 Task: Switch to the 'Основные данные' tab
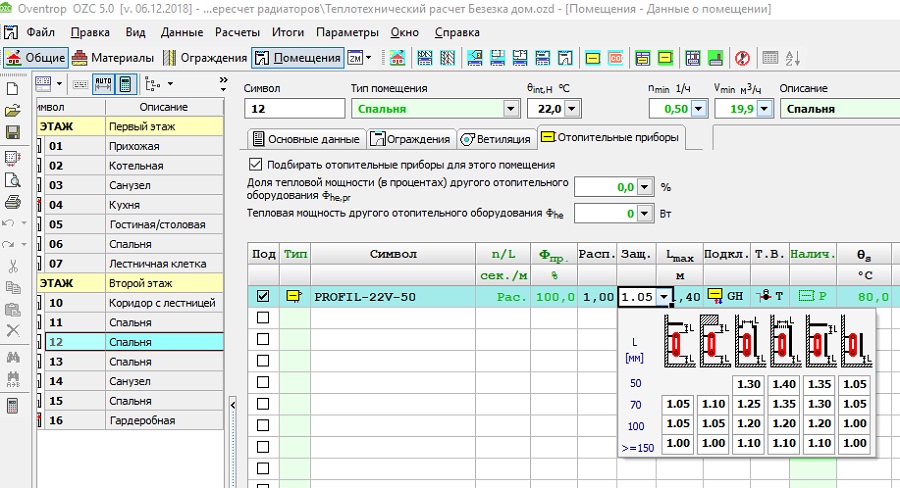click(x=305, y=138)
